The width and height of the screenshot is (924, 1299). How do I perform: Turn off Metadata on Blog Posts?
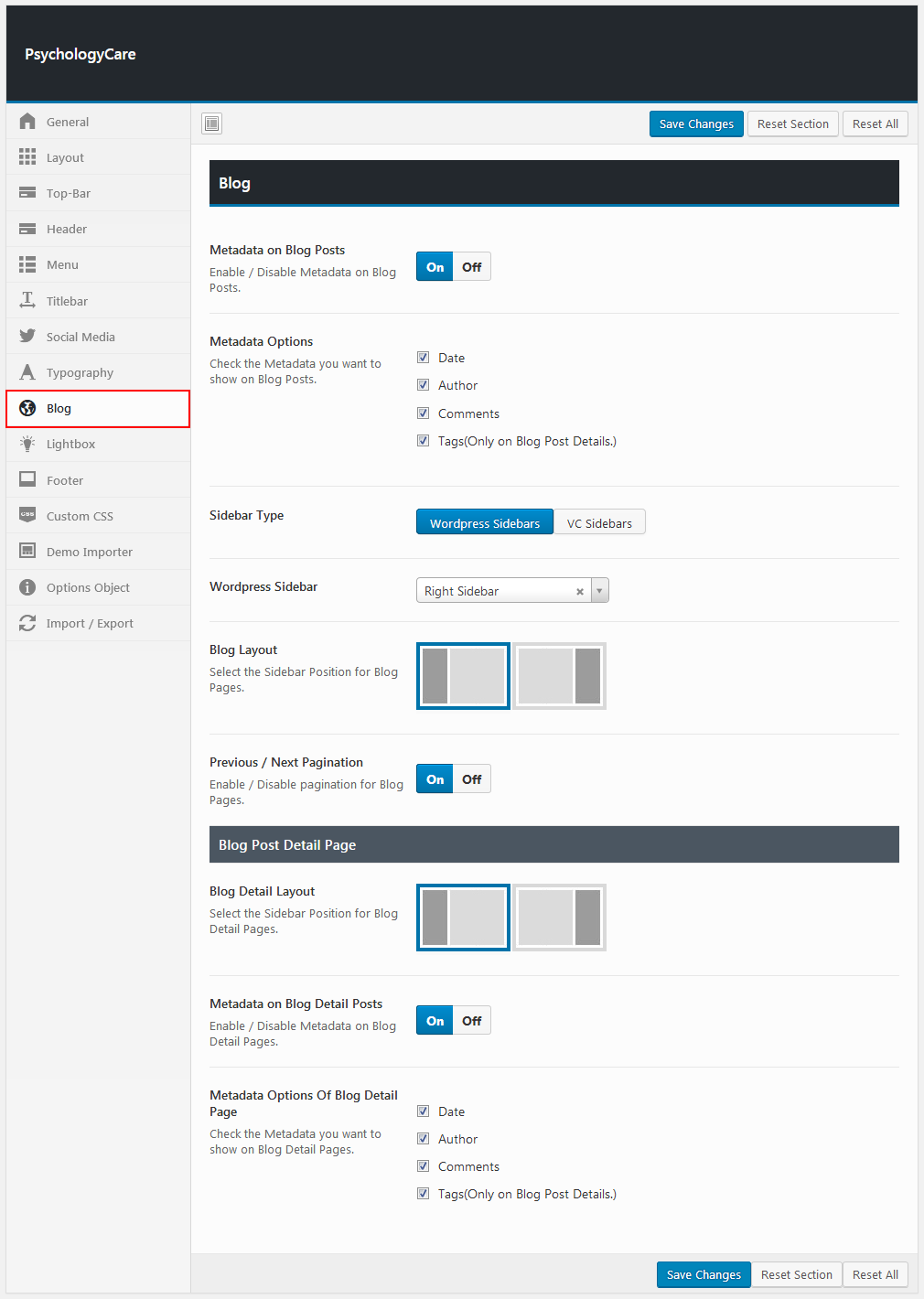(471, 267)
